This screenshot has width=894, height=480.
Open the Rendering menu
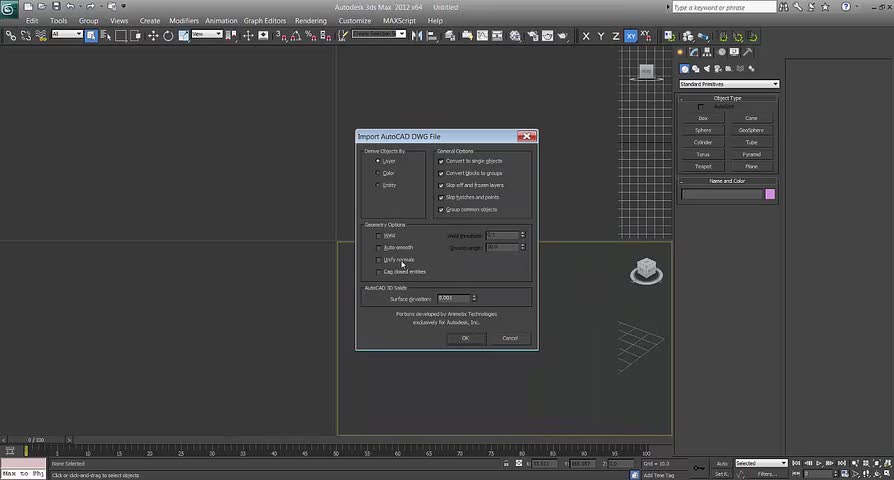[x=310, y=20]
